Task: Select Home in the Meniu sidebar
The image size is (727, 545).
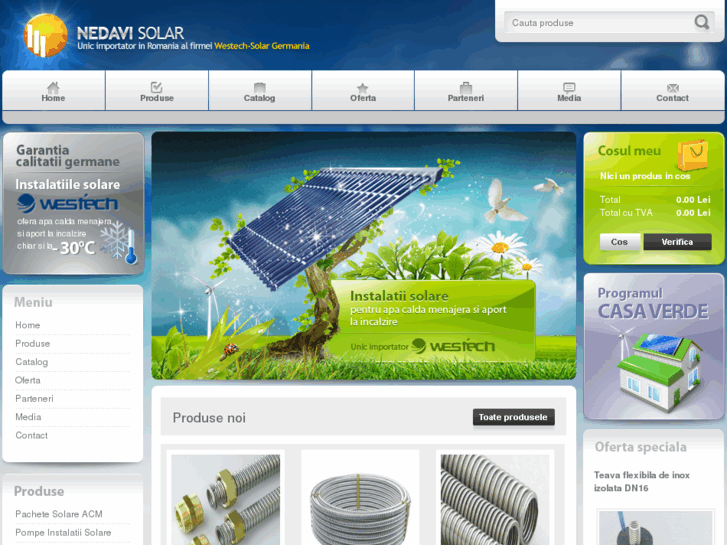Action: [27, 325]
